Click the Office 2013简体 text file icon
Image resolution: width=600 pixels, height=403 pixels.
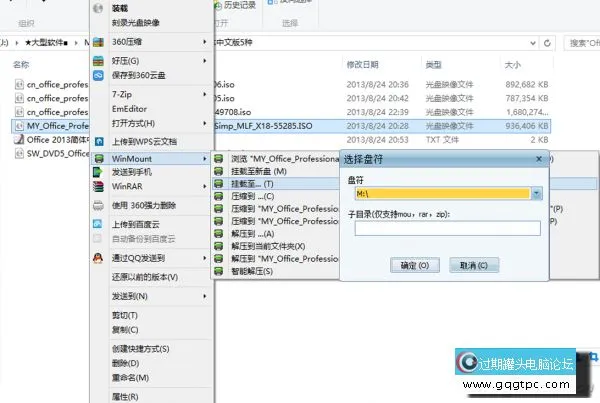(x=19, y=140)
